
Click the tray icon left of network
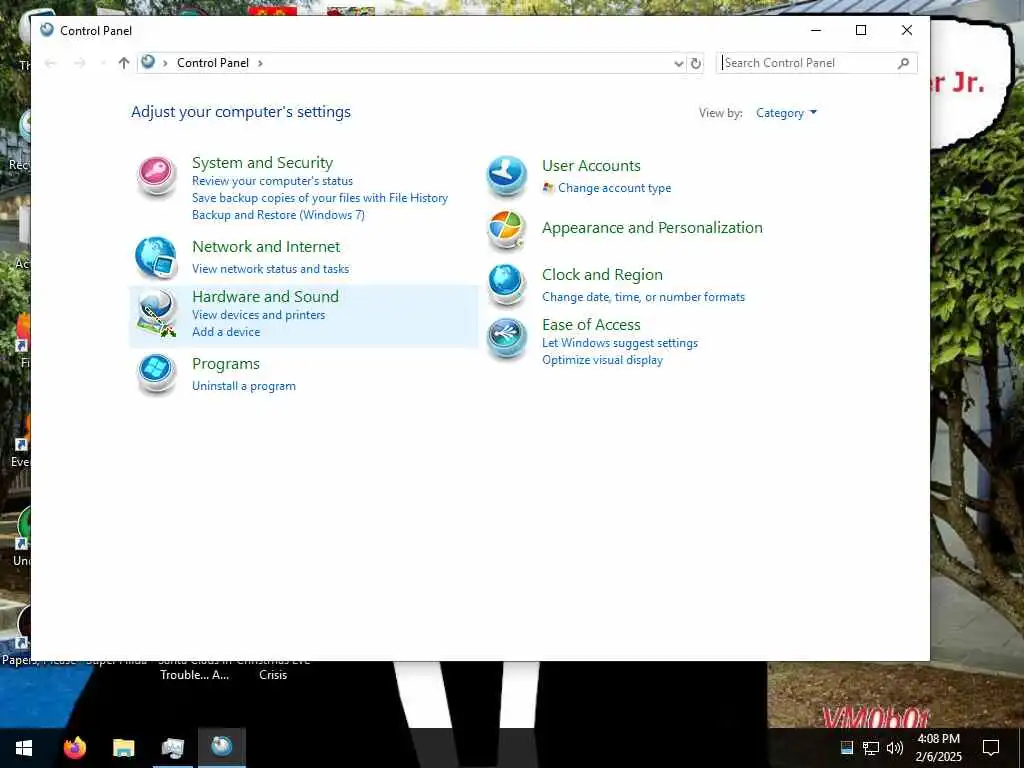pyautogui.click(x=846, y=748)
